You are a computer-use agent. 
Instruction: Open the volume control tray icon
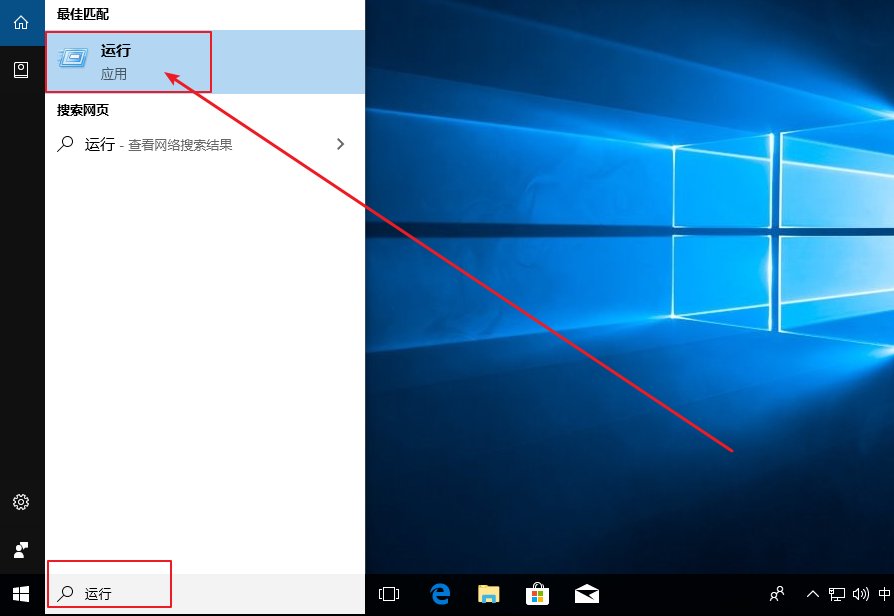pyautogui.click(x=860, y=594)
